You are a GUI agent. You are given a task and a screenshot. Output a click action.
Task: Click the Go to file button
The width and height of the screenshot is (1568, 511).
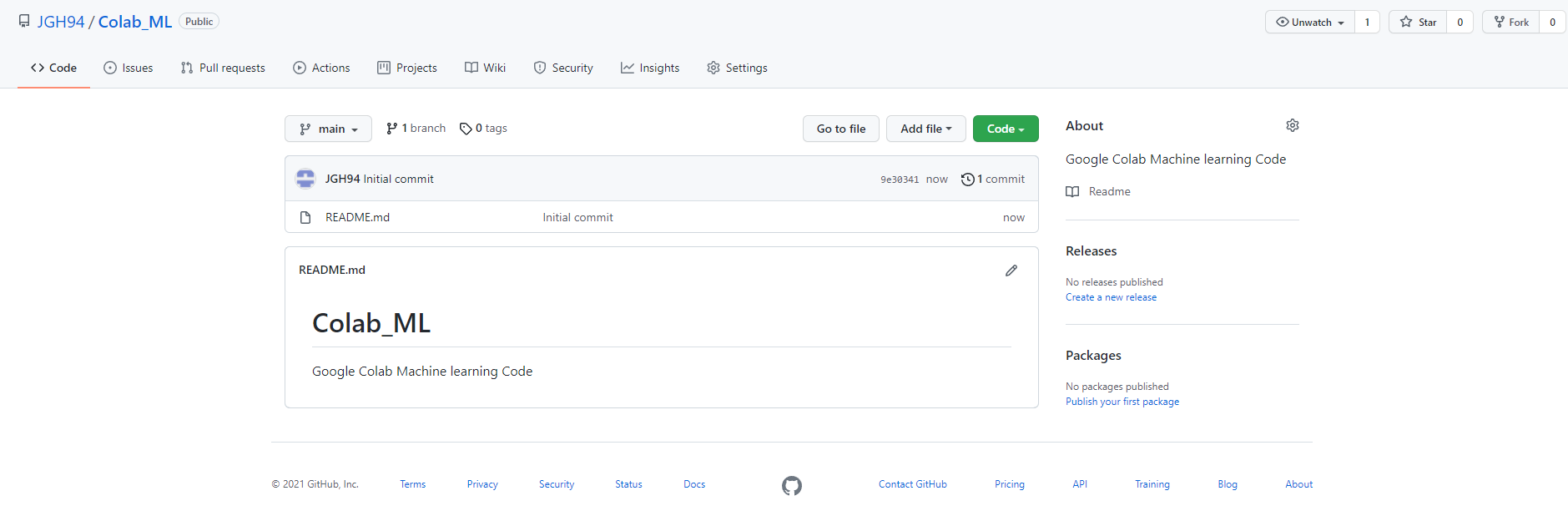(841, 129)
